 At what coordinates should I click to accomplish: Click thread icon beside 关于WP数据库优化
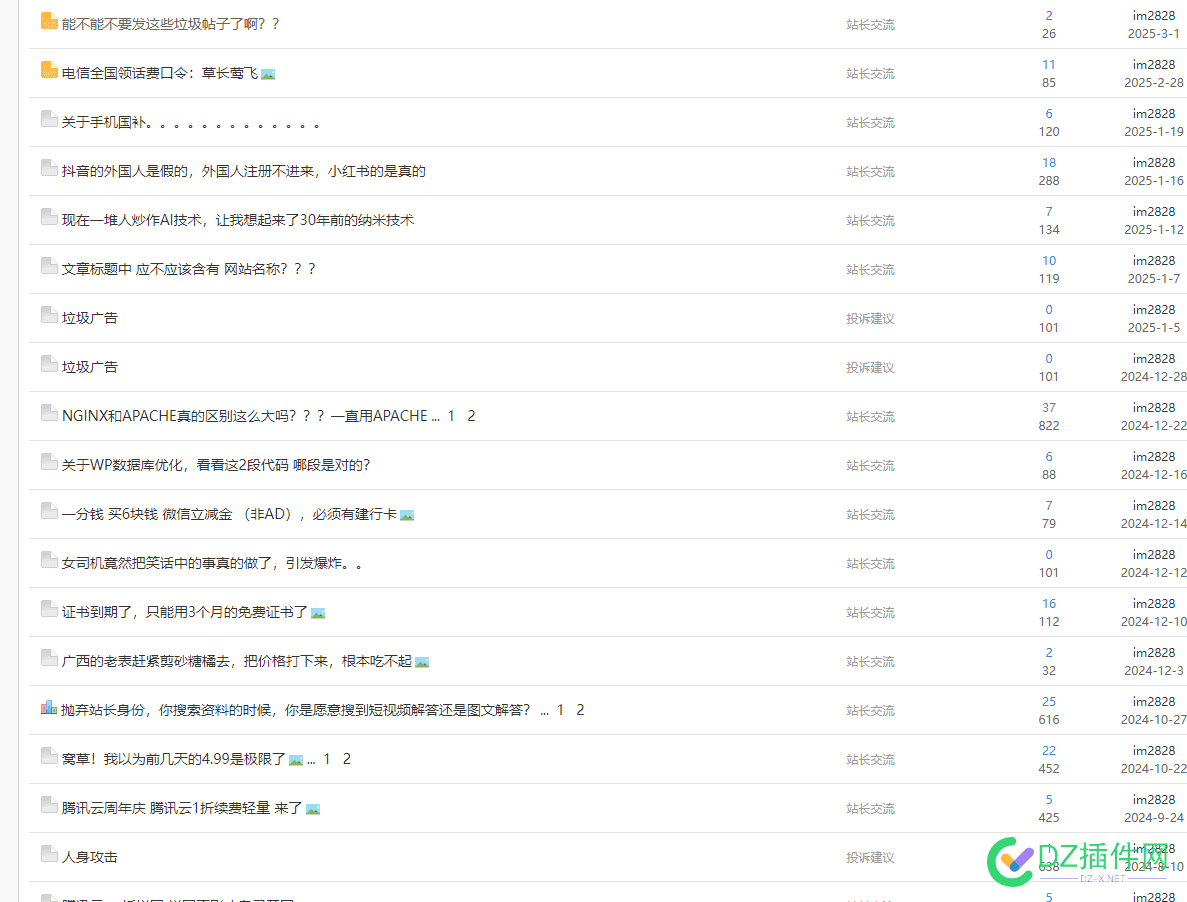tap(49, 462)
